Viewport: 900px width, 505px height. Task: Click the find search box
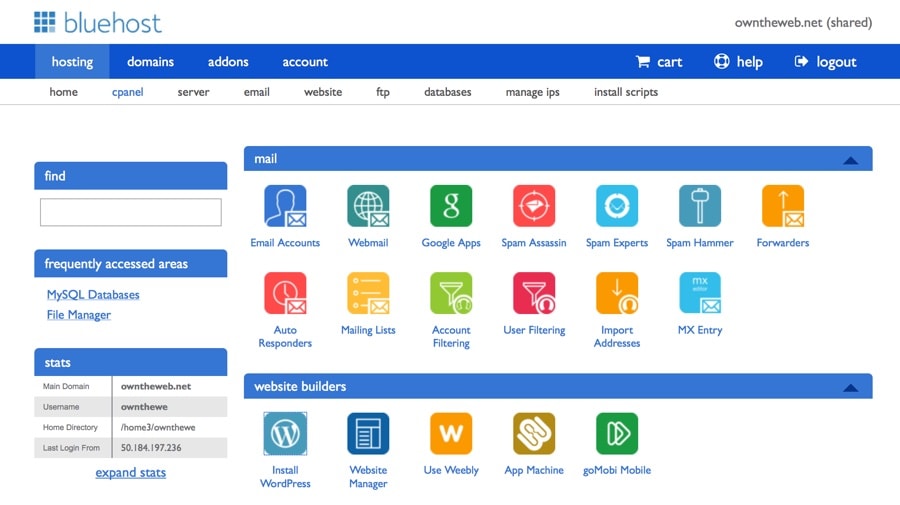coord(131,212)
